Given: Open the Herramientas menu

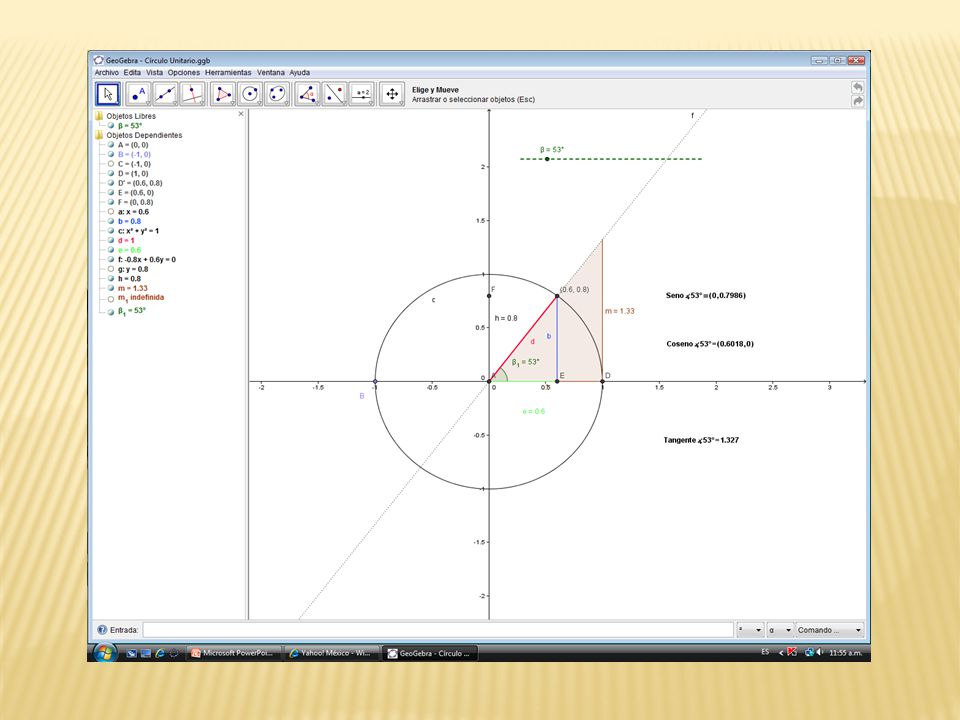Looking at the screenshot, I should (x=228, y=72).
